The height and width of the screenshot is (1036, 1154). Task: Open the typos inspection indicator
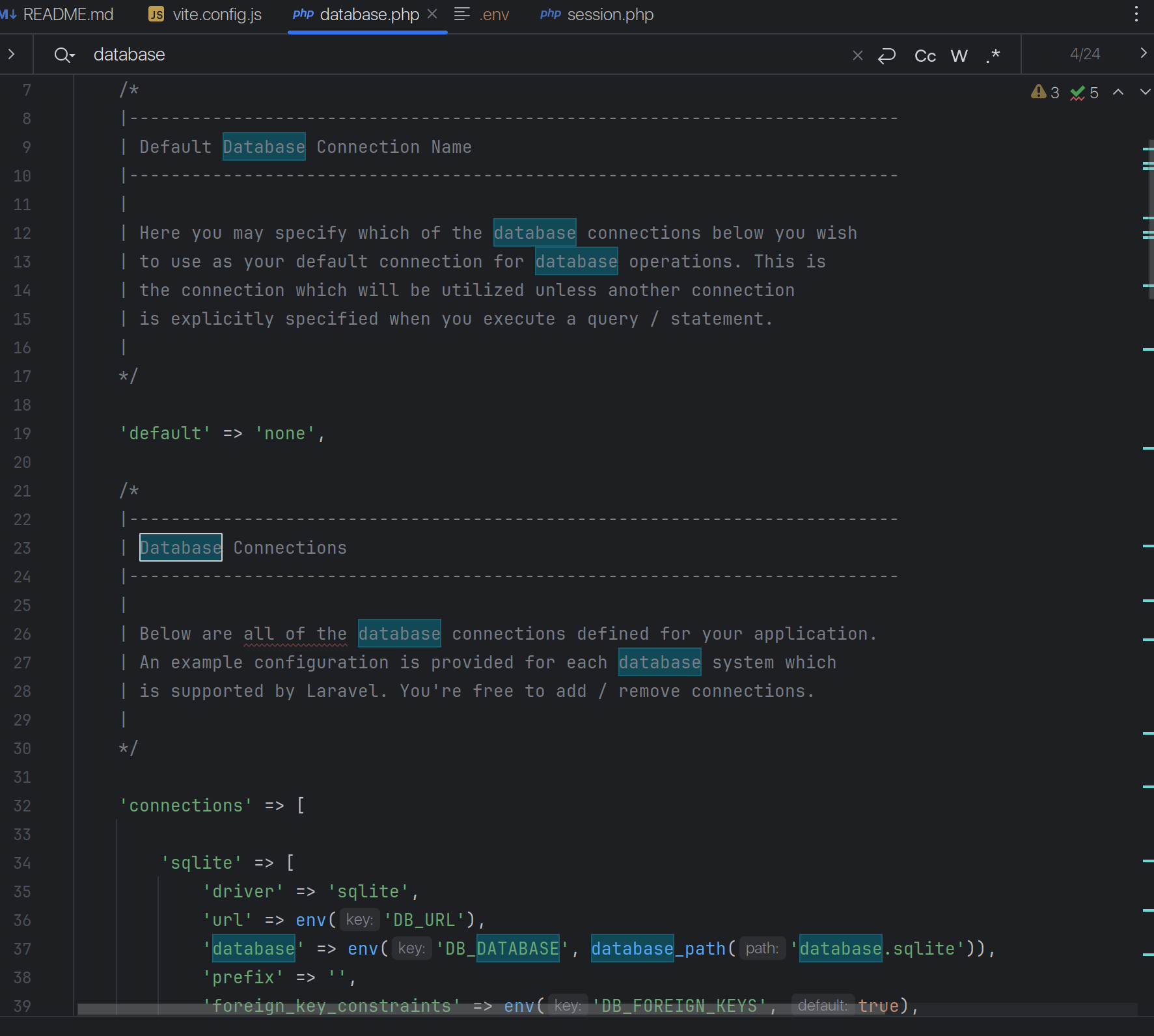tap(1084, 92)
